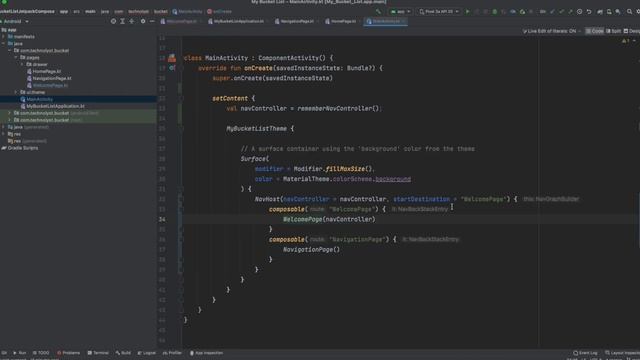Image resolution: width=640 pixels, height=360 pixels.
Task: Click the 'main' breadcrumb in navigation bar
Action: (90, 11)
